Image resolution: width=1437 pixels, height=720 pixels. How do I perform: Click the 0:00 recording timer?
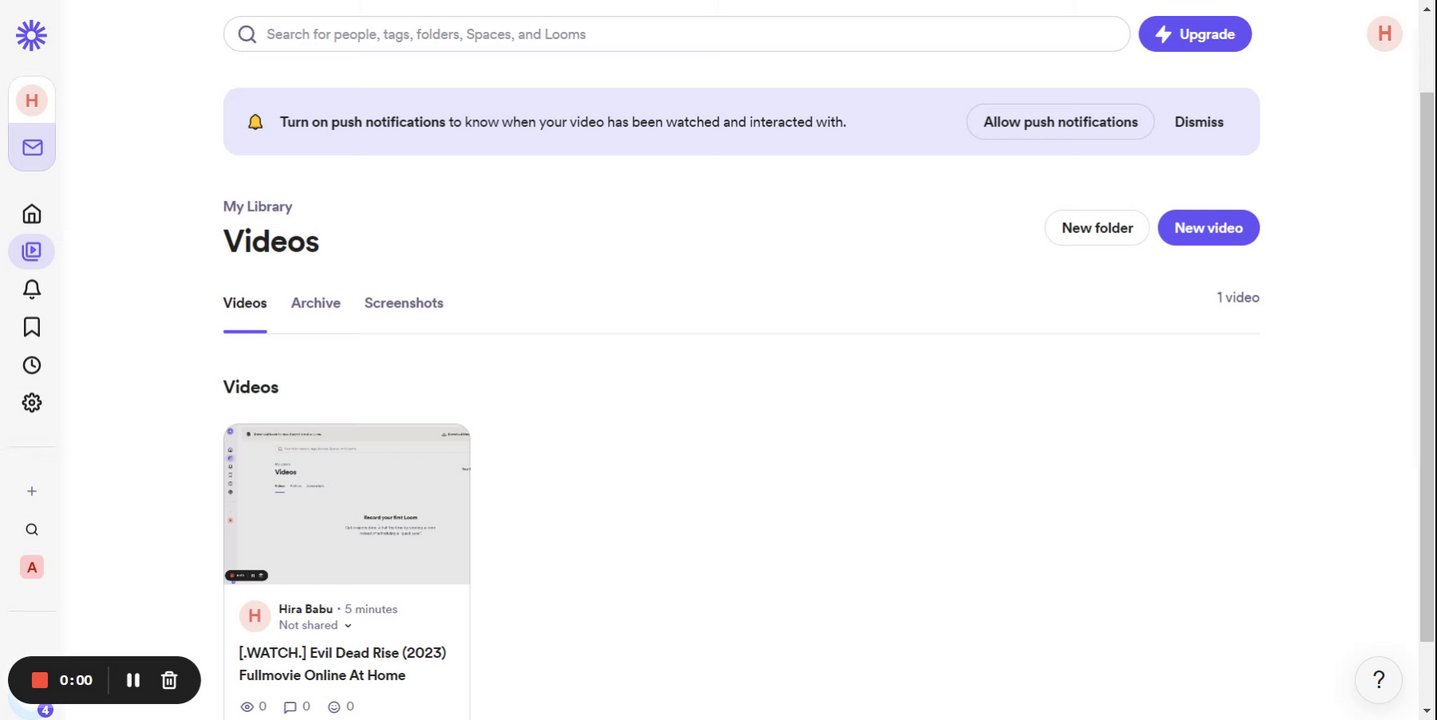click(x=76, y=680)
